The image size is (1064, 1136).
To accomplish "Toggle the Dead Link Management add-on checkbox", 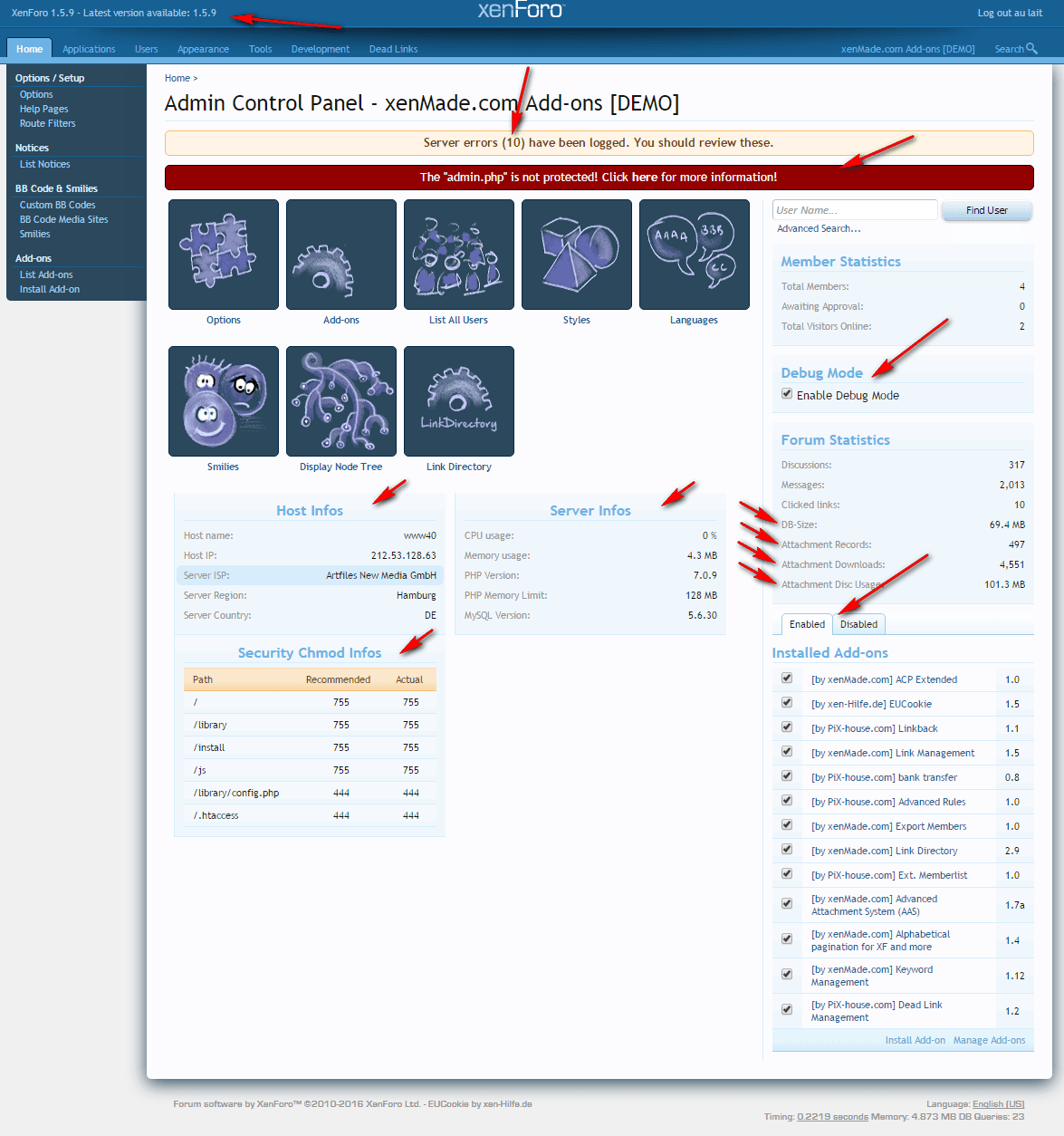I will [787, 1010].
